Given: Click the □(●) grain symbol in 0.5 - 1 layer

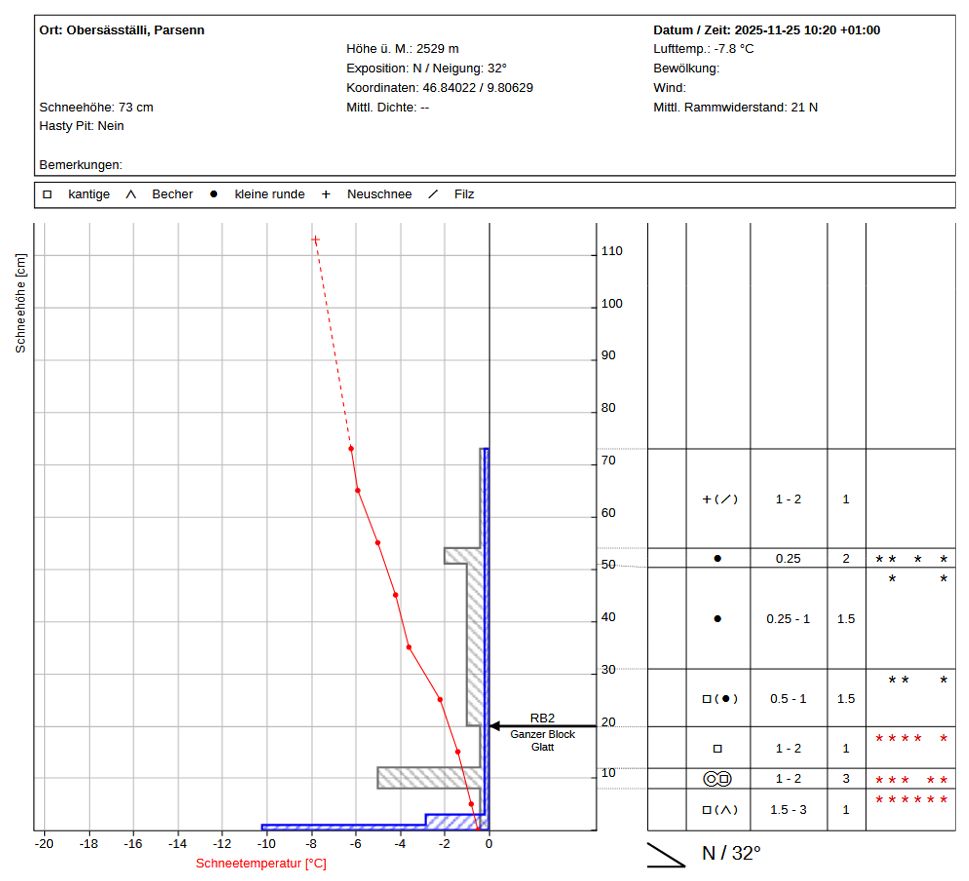Looking at the screenshot, I should point(719,699).
